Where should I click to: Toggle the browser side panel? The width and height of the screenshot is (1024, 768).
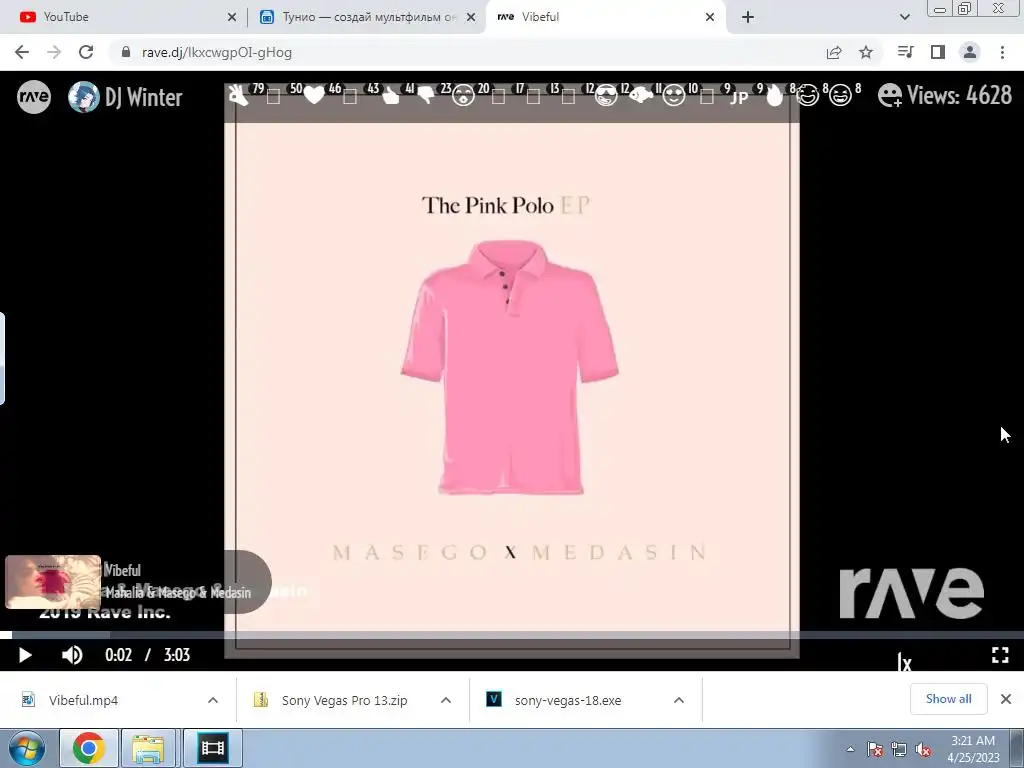click(938, 52)
